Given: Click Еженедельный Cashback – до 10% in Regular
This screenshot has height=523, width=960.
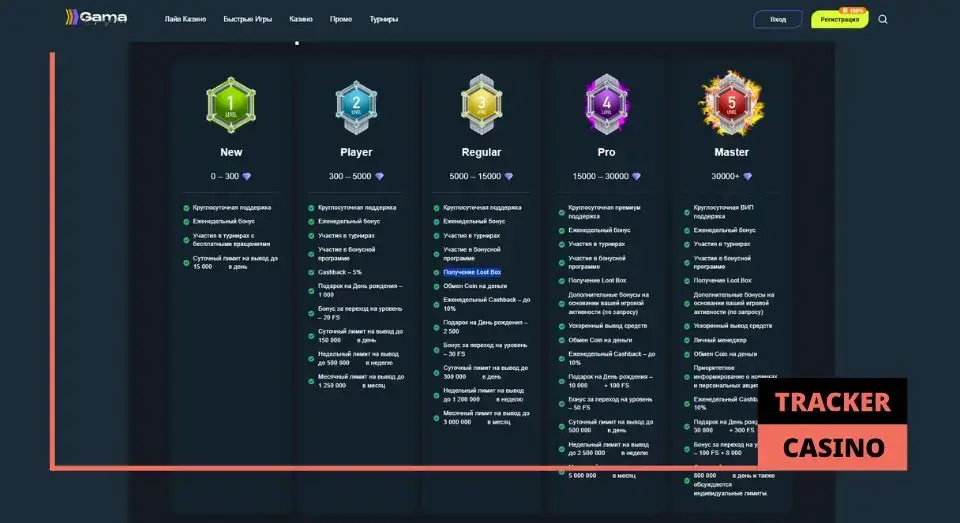Looking at the screenshot, I should pos(487,304).
